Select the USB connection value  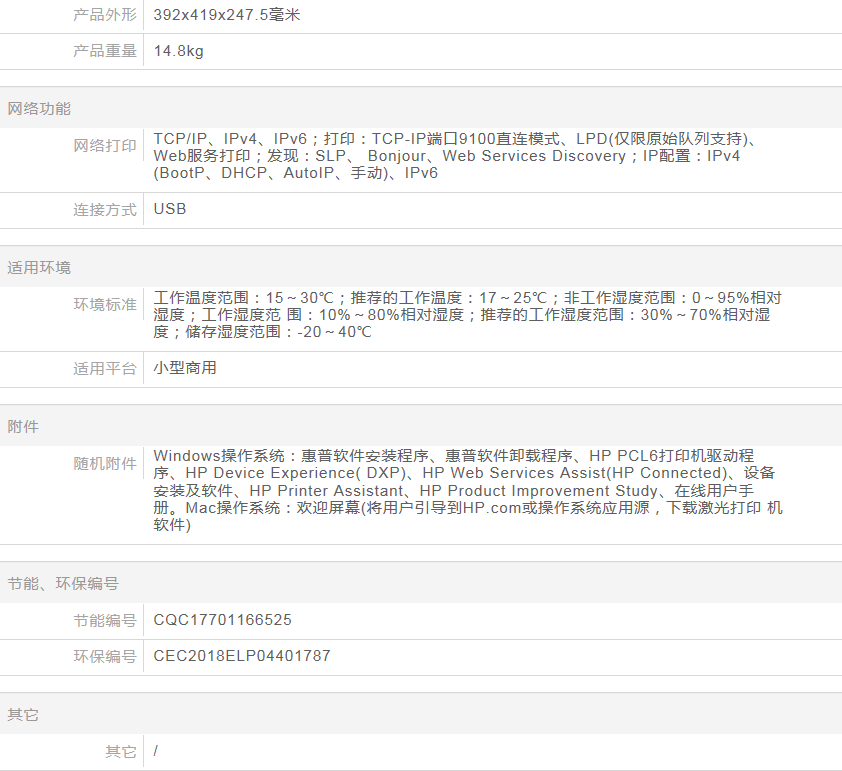point(170,210)
